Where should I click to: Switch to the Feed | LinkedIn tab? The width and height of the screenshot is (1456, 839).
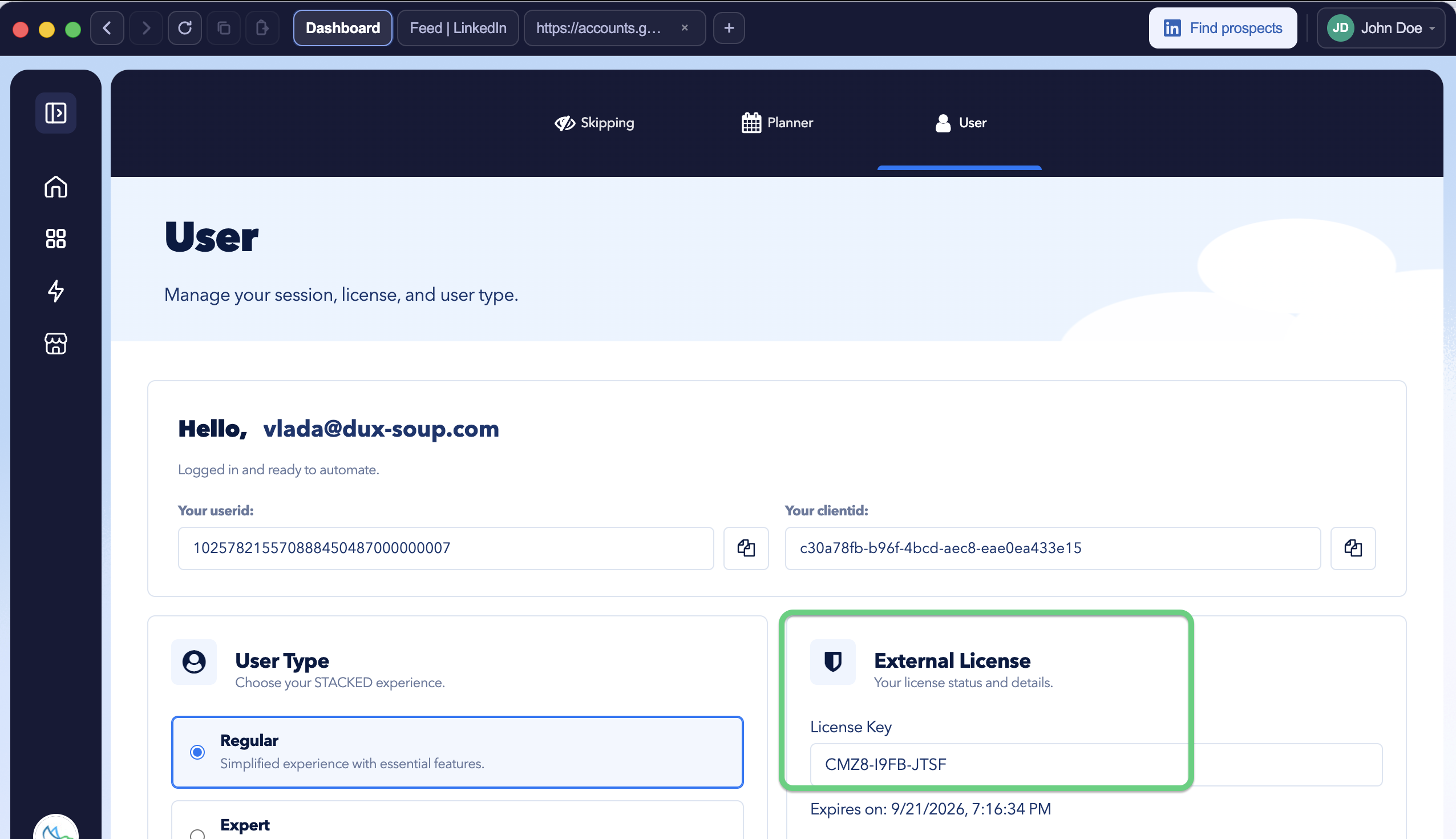tap(458, 27)
